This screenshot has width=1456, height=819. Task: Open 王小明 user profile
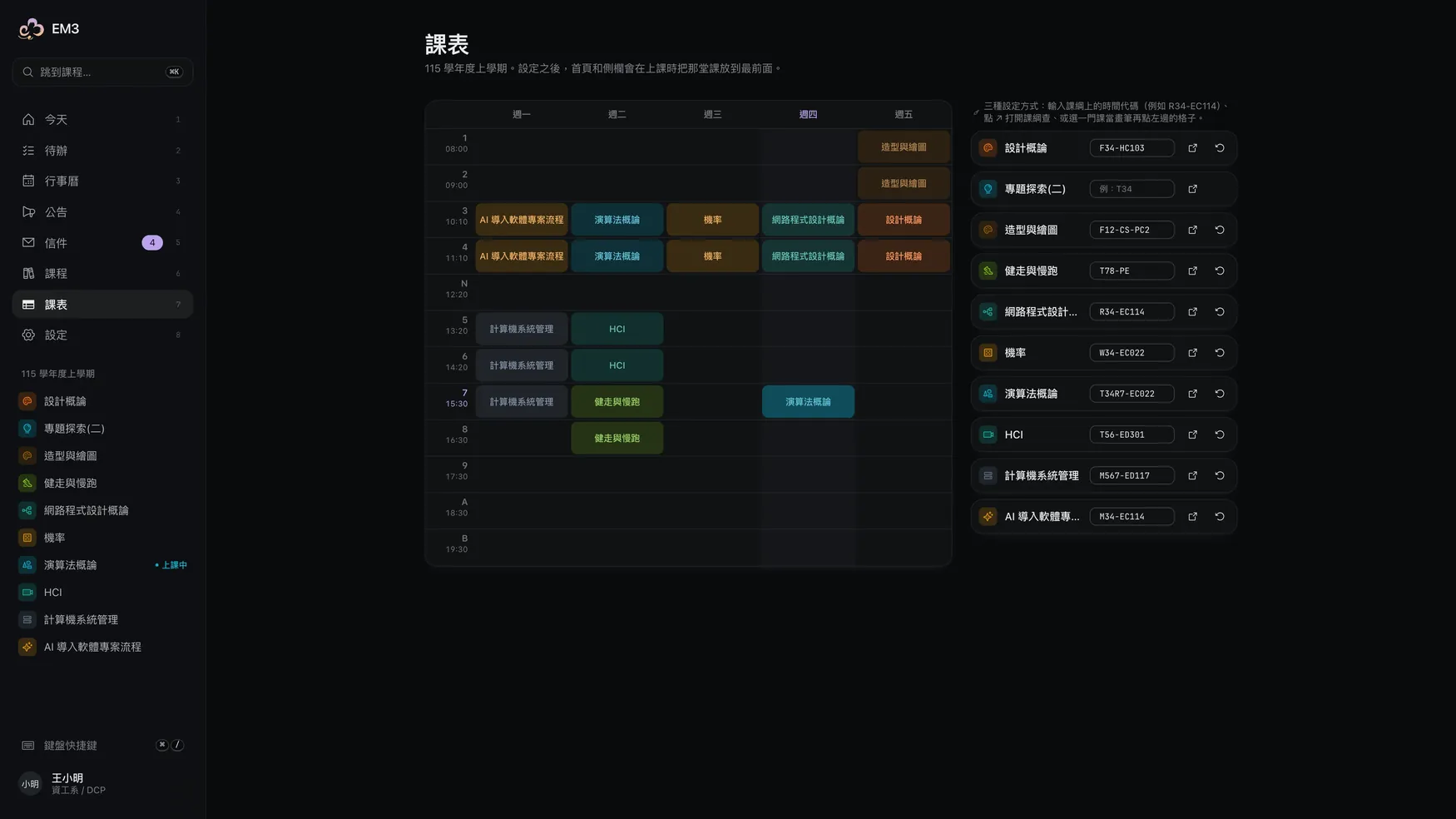click(102, 783)
